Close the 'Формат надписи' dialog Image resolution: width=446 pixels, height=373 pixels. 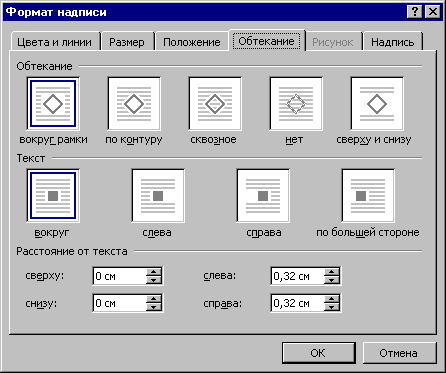[x=433, y=12]
